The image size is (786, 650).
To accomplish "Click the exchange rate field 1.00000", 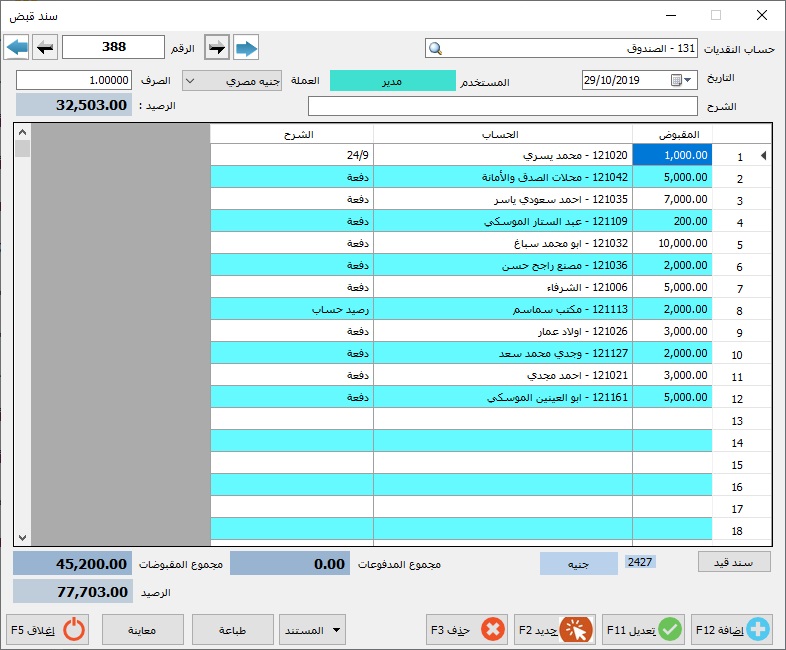I will tap(74, 80).
